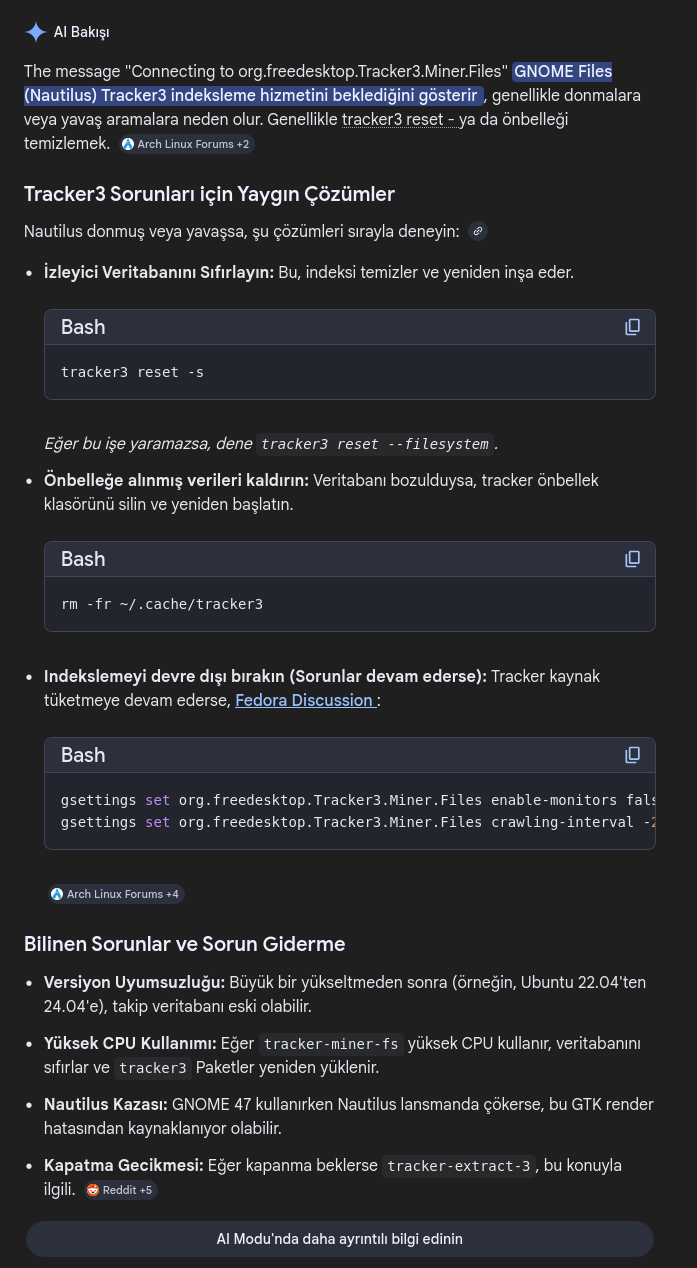The width and height of the screenshot is (697, 1268).
Task: Click the "tracker-miner-fs" inline code chip
Action: point(331,1044)
